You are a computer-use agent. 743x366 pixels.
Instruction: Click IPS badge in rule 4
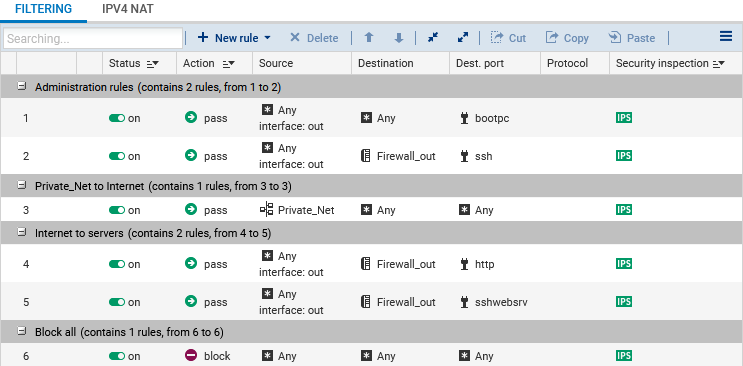(624, 264)
